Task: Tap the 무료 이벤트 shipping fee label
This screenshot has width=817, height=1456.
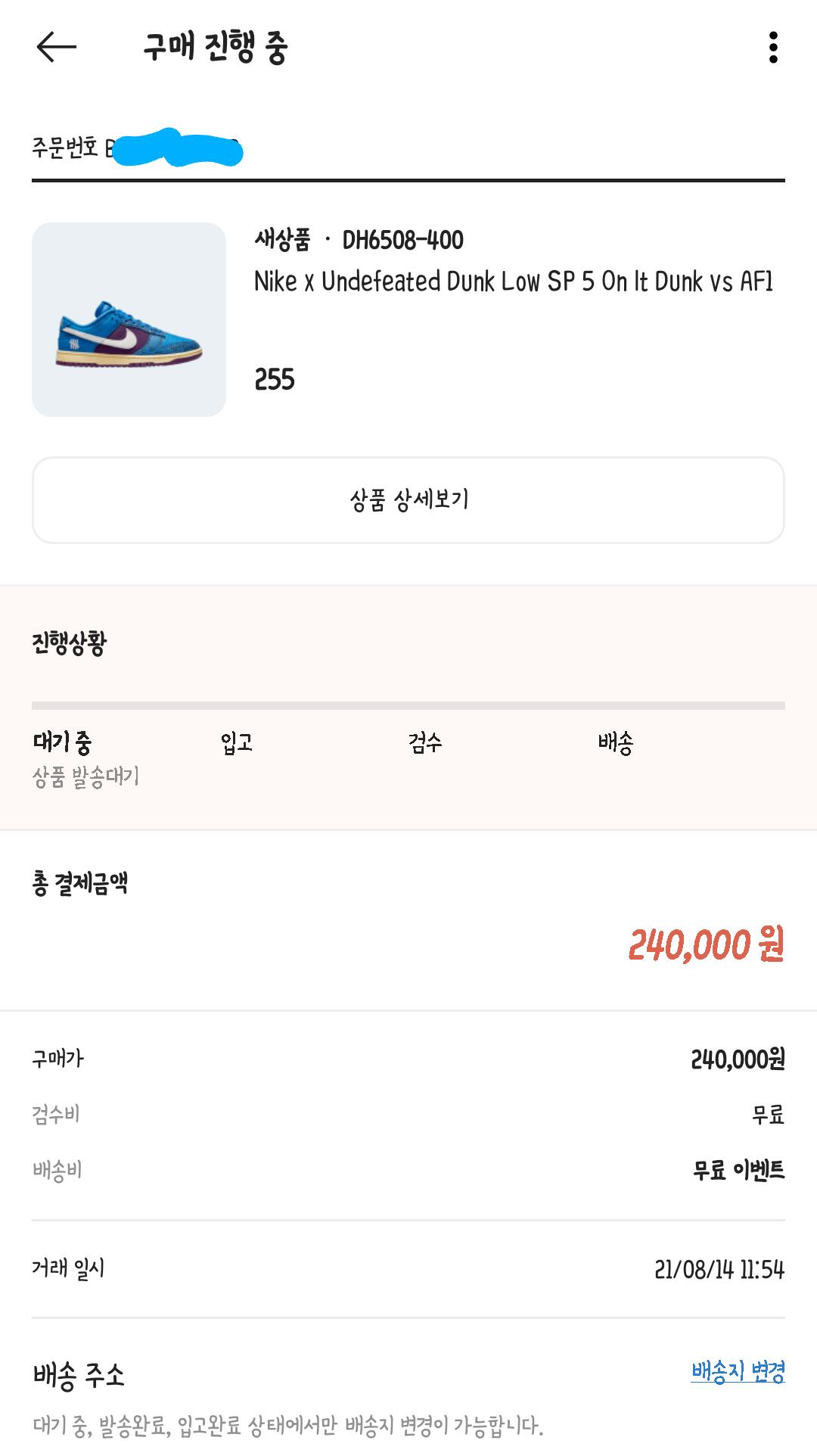Action: (738, 1170)
